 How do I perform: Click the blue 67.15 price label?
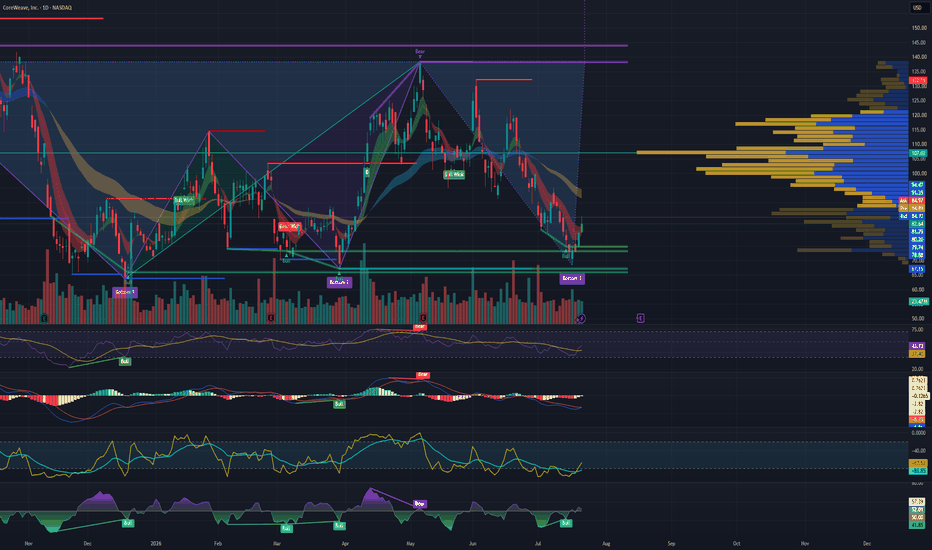pos(917,269)
